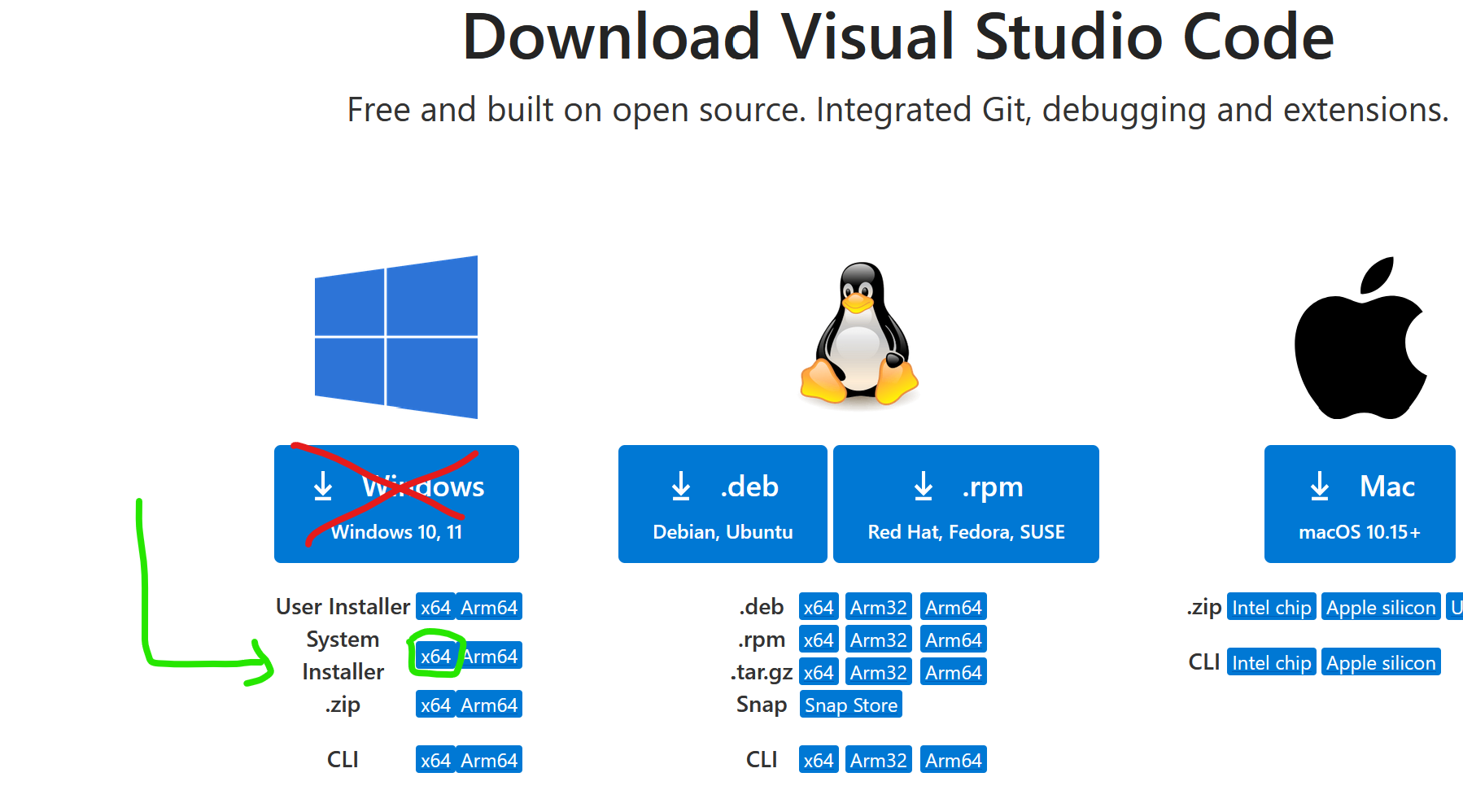The width and height of the screenshot is (1463, 812).
Task: Choose Windows User Installer Arm64
Action: [489, 607]
